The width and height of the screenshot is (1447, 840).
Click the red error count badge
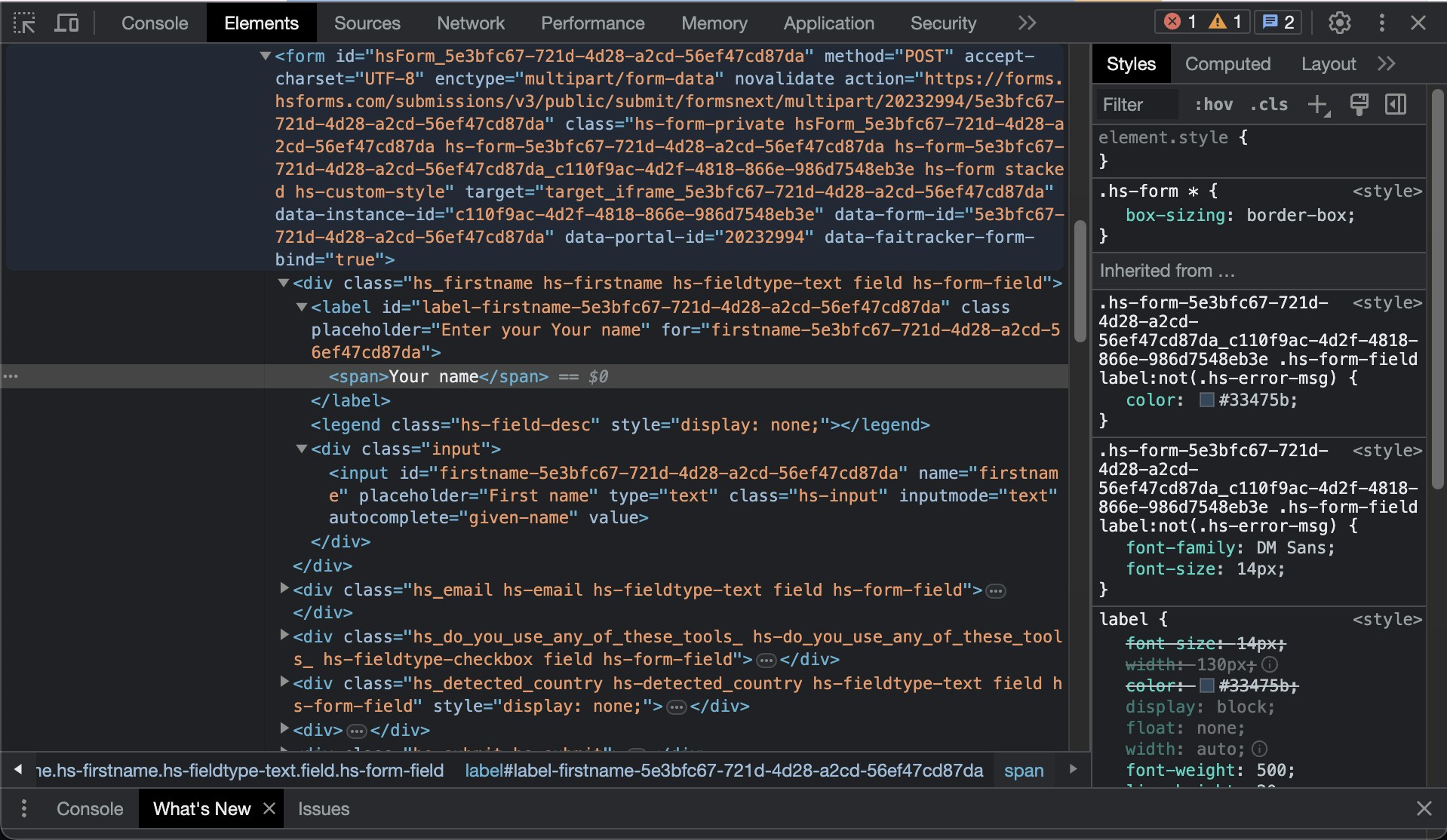[1181, 22]
